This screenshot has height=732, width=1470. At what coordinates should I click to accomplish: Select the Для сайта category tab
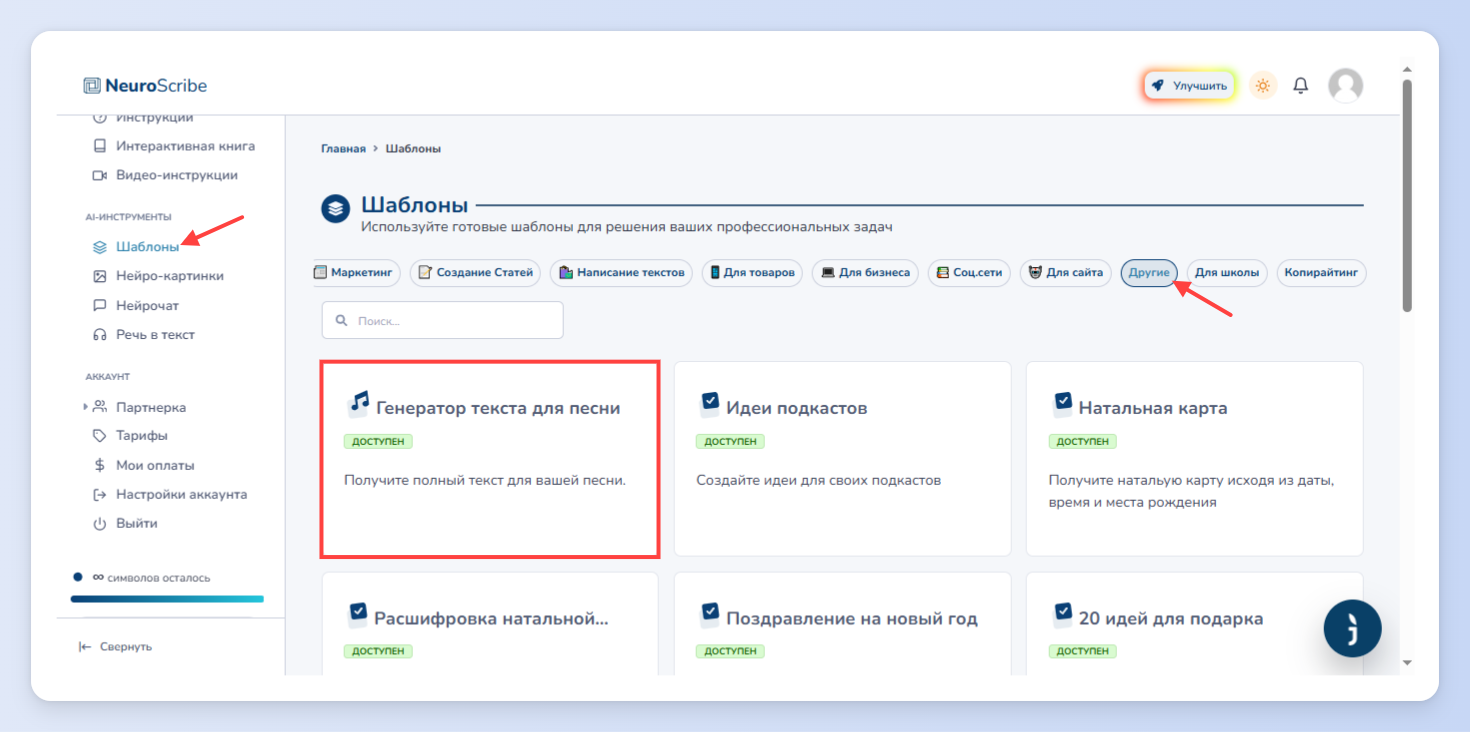pyautogui.click(x=1065, y=273)
